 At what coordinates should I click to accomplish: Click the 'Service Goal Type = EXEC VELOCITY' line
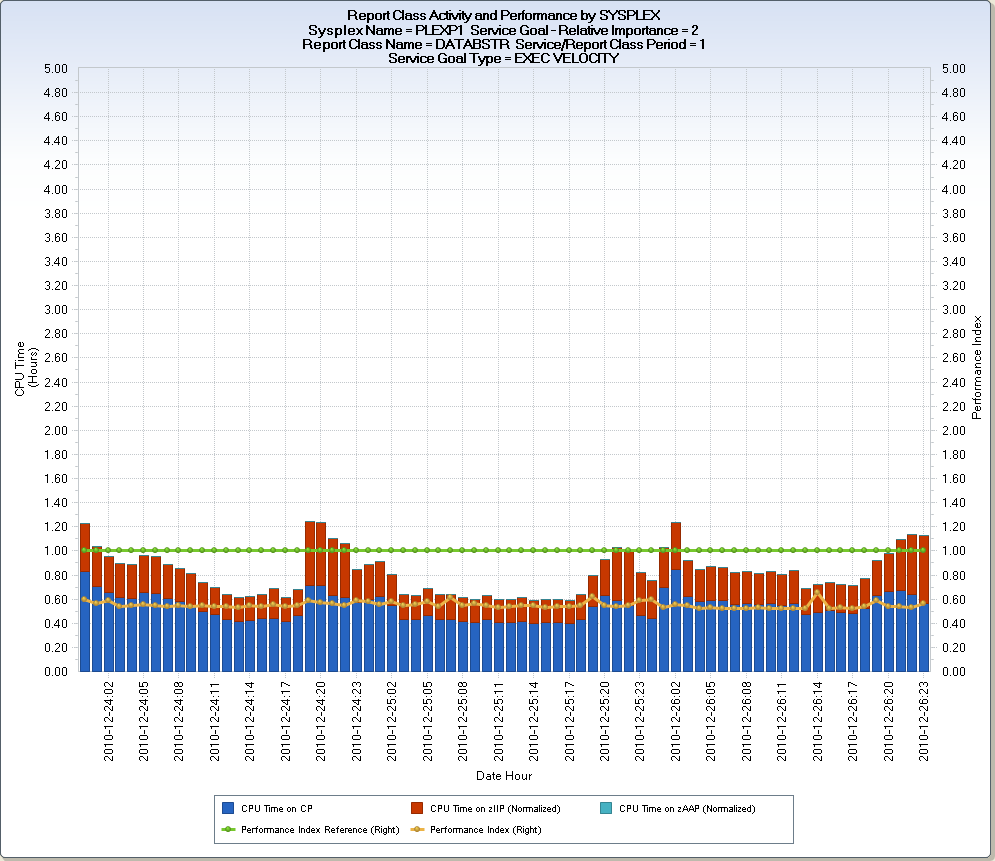pos(503,58)
